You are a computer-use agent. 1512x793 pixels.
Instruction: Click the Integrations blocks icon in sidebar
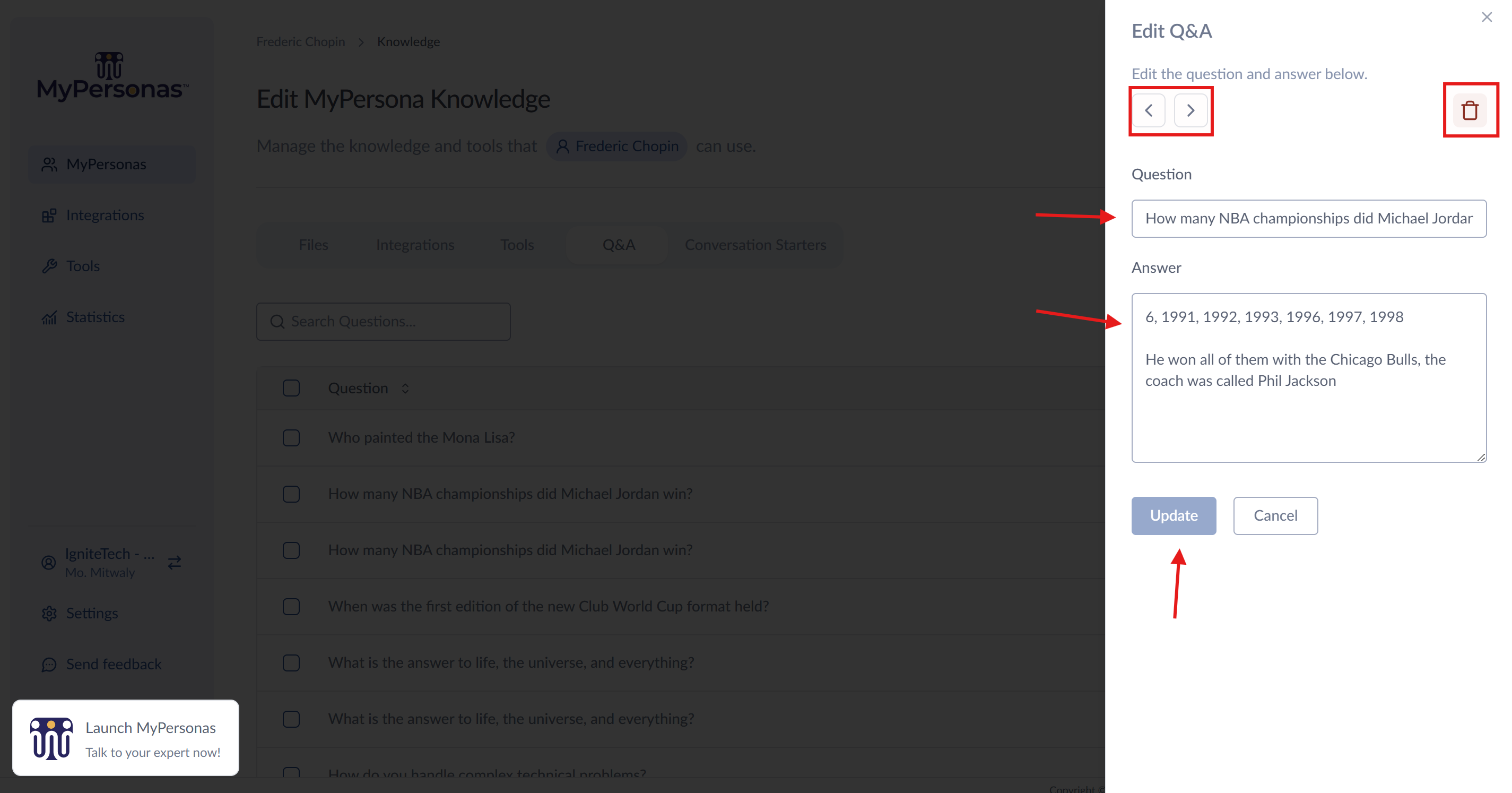coord(49,216)
